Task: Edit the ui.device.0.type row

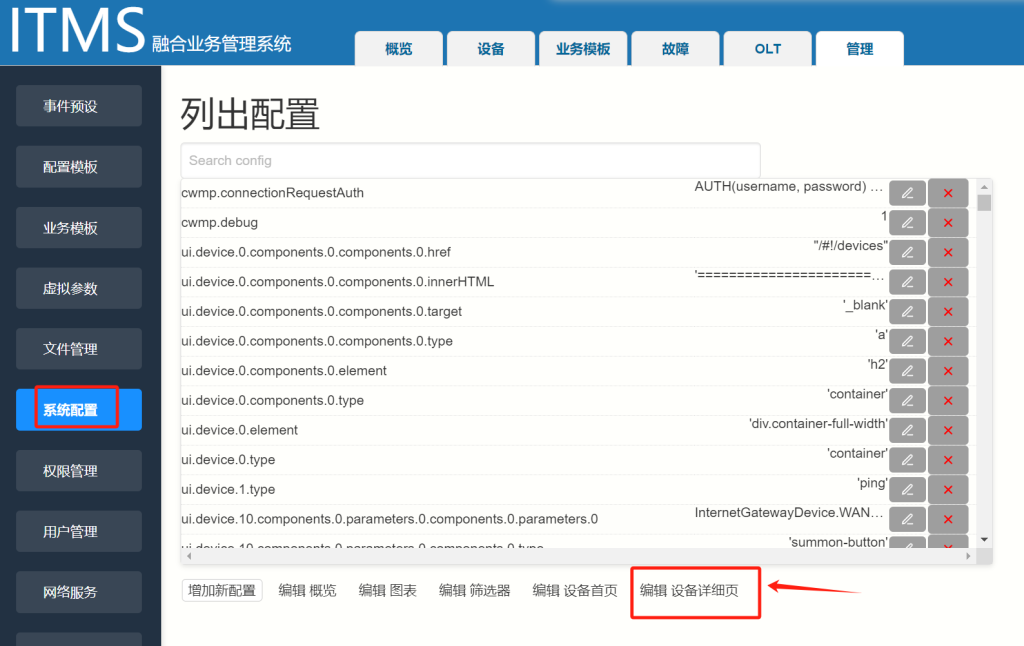Action: 907,460
